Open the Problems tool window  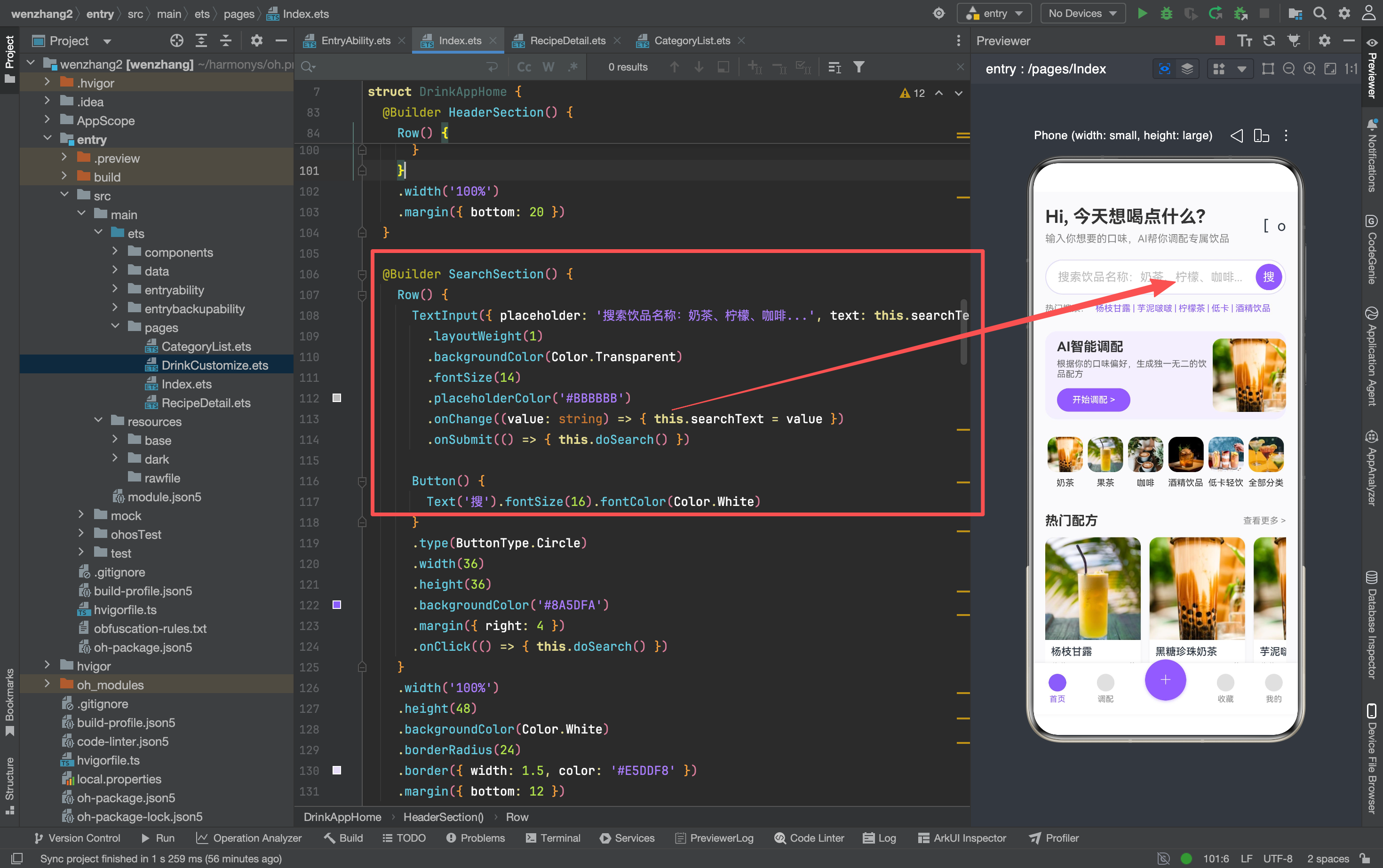pos(475,837)
